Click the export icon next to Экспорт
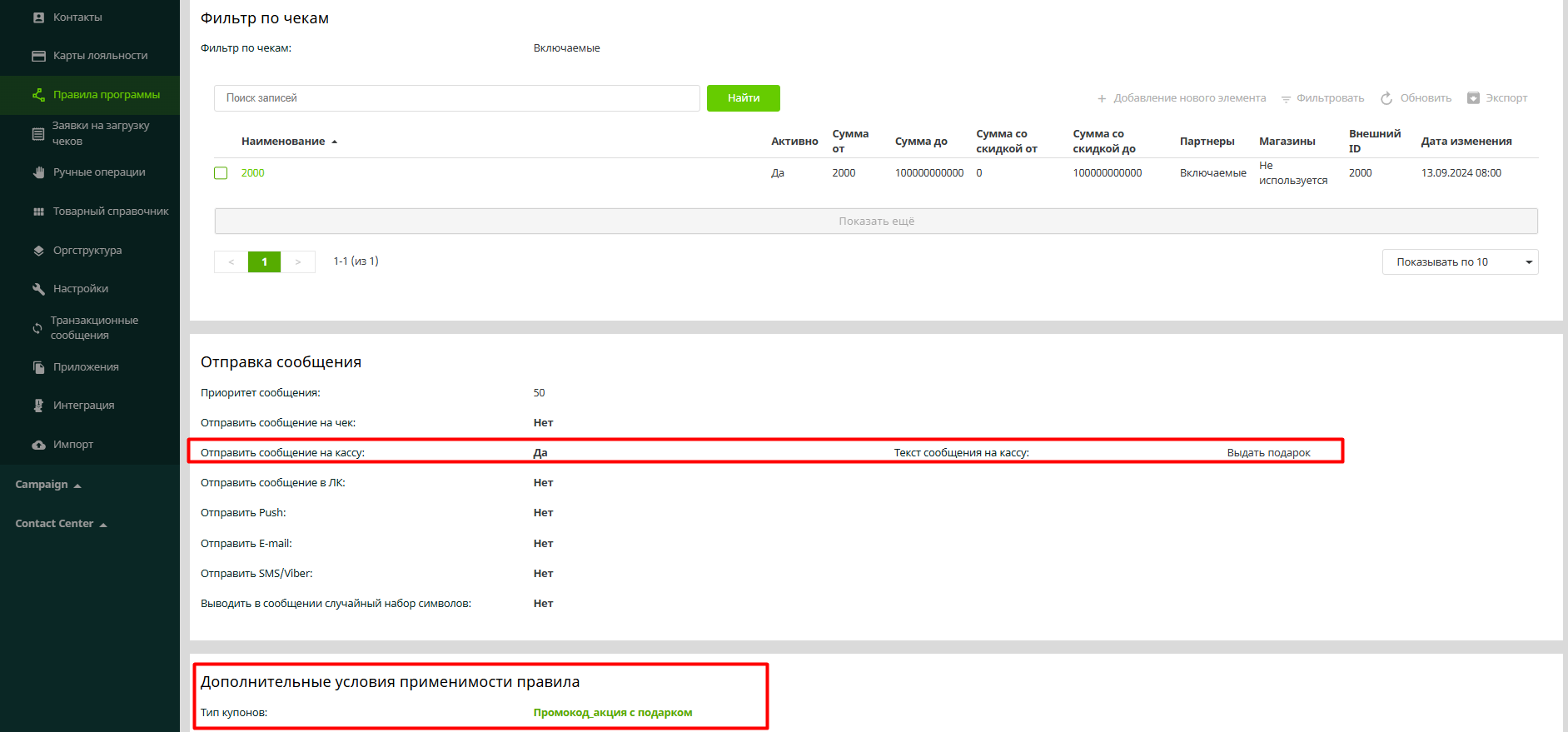Image resolution: width=1568 pixels, height=732 pixels. [x=1473, y=98]
